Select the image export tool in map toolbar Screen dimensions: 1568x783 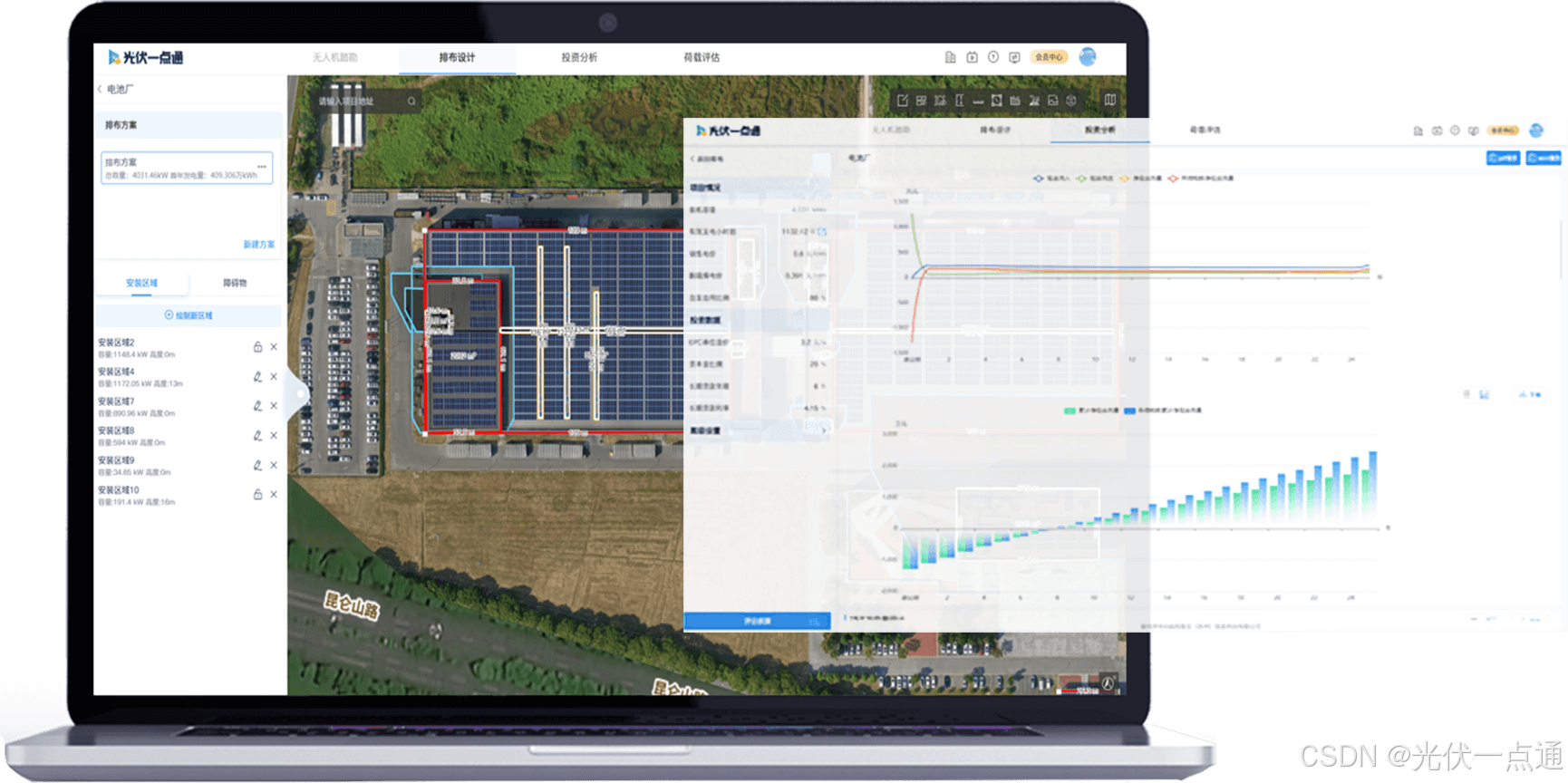(x=1052, y=101)
